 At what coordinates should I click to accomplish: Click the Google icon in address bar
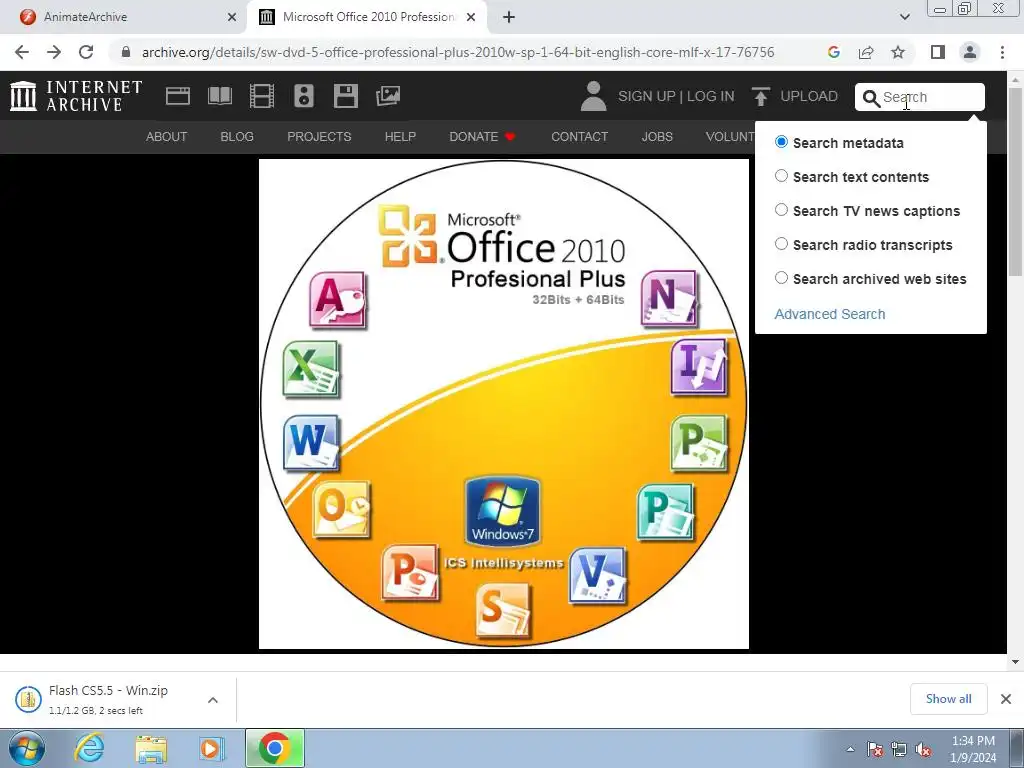833,52
